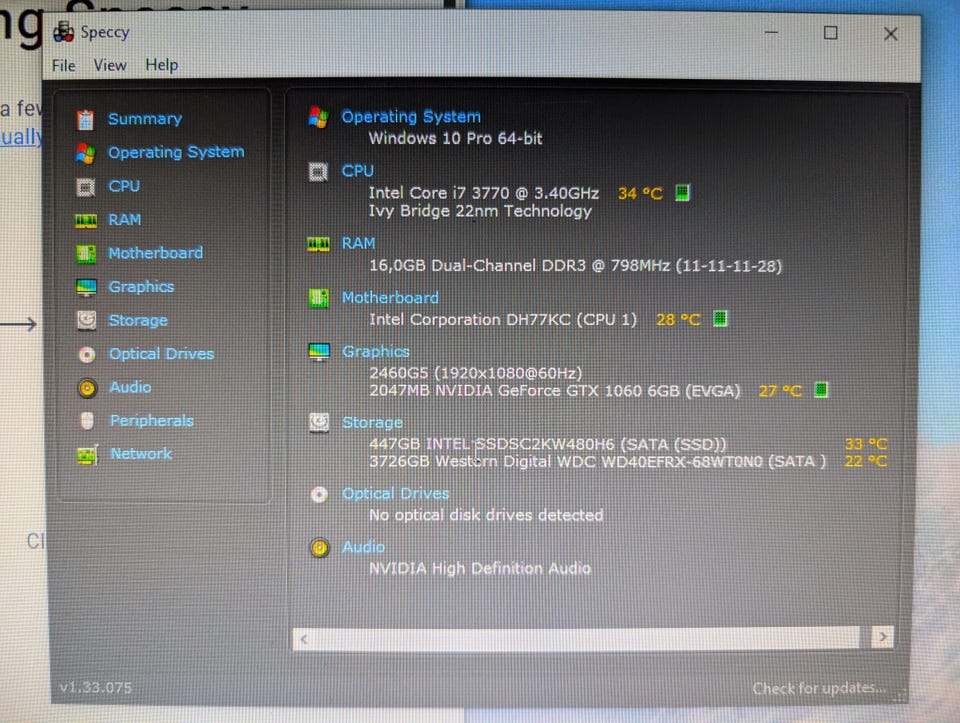
Task: Select Network in the sidebar list
Action: pyautogui.click(x=141, y=454)
